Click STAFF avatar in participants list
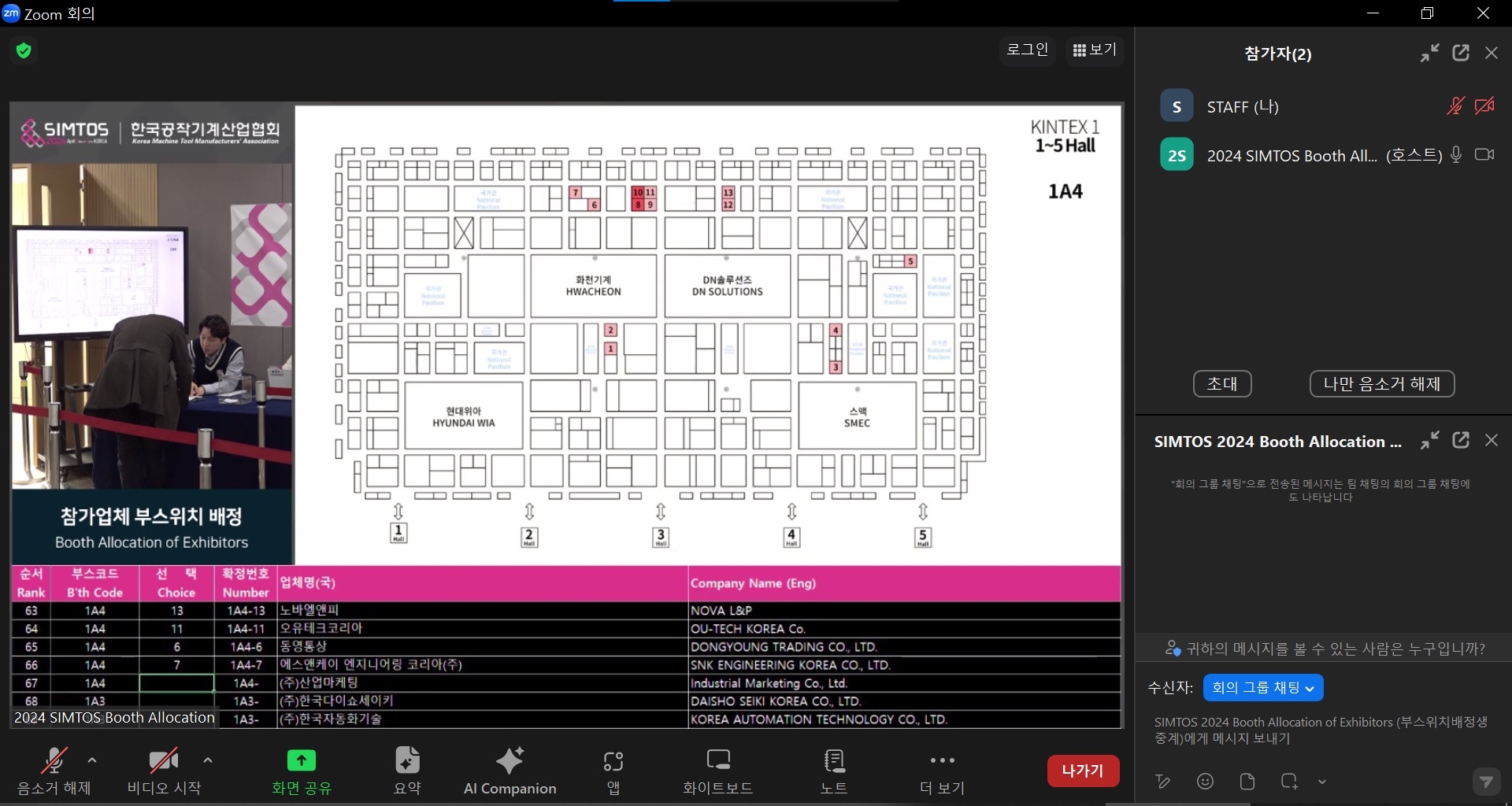Viewport: 1512px width, 806px height. click(x=1177, y=106)
